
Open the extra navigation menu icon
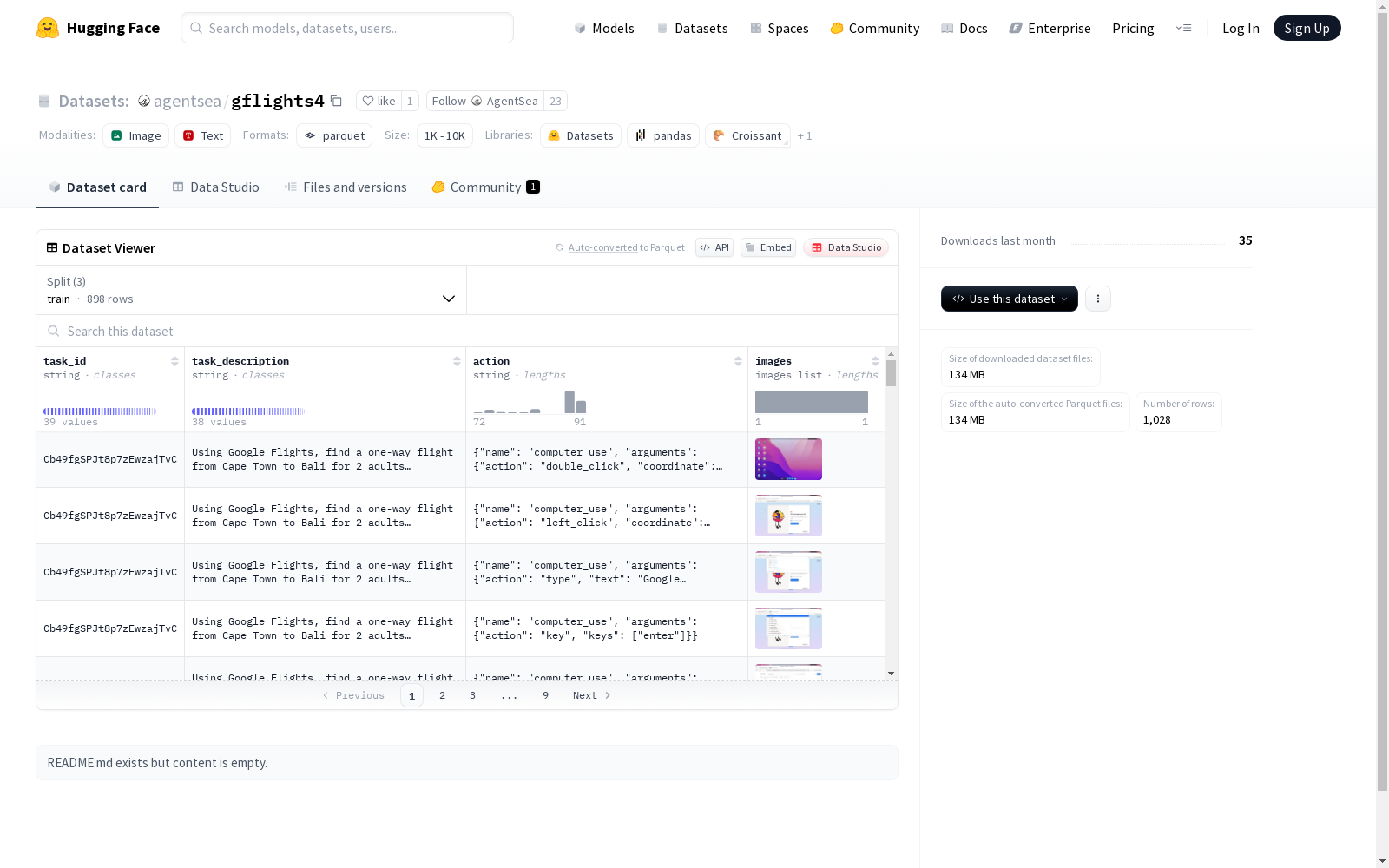1183,28
